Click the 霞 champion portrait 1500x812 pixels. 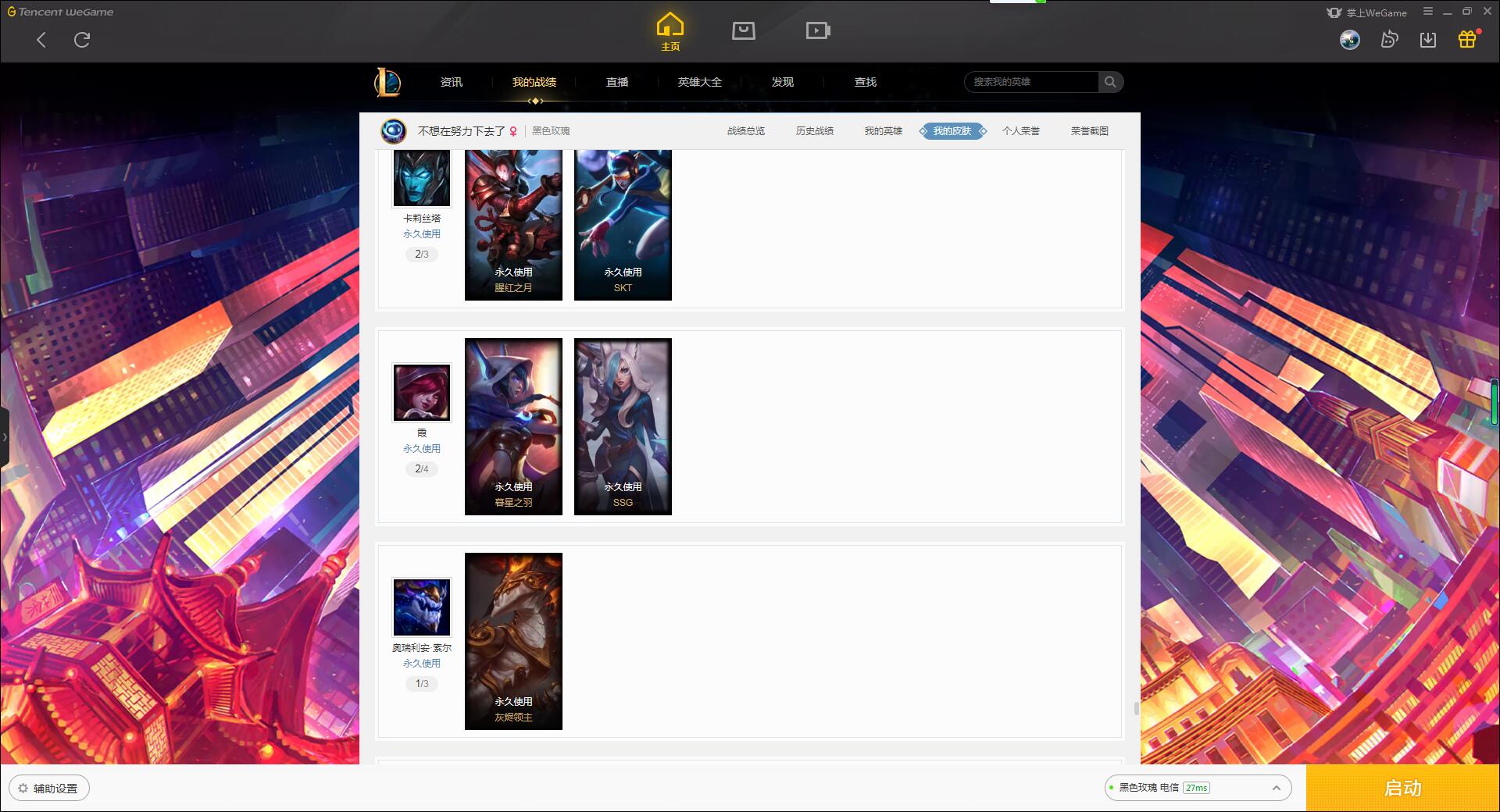pos(422,393)
